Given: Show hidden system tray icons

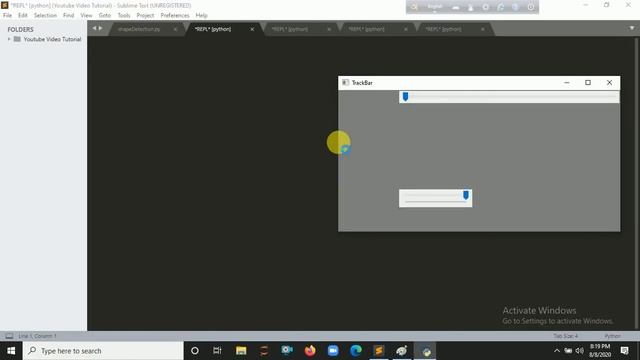Looking at the screenshot, I should pos(557,351).
